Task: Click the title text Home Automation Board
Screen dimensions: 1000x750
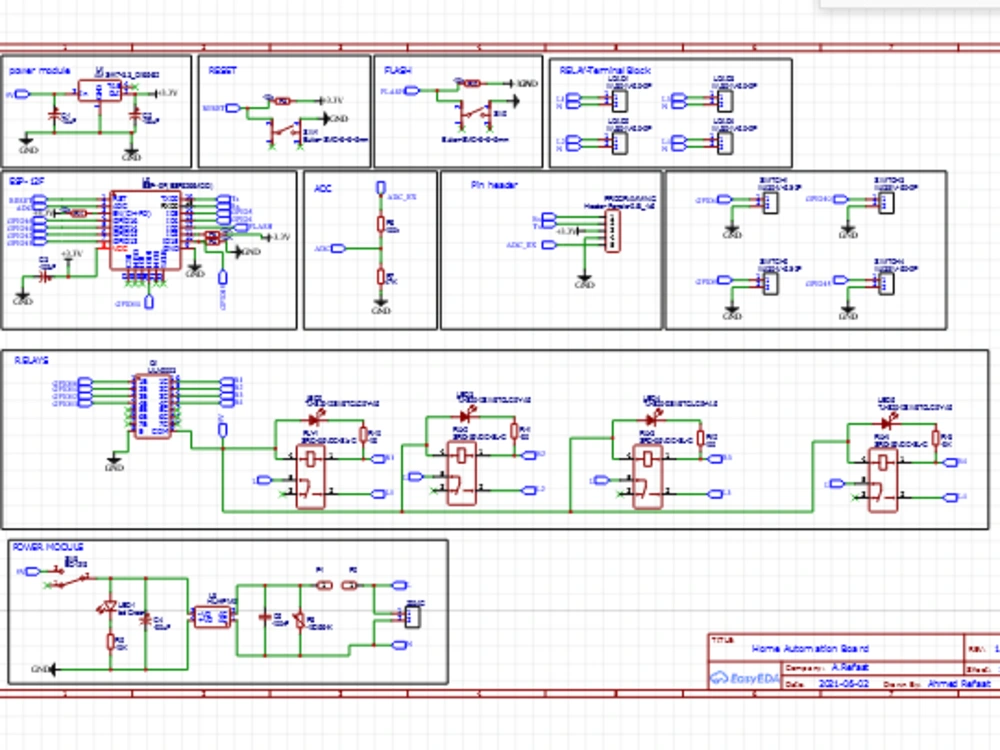Action: [810, 647]
